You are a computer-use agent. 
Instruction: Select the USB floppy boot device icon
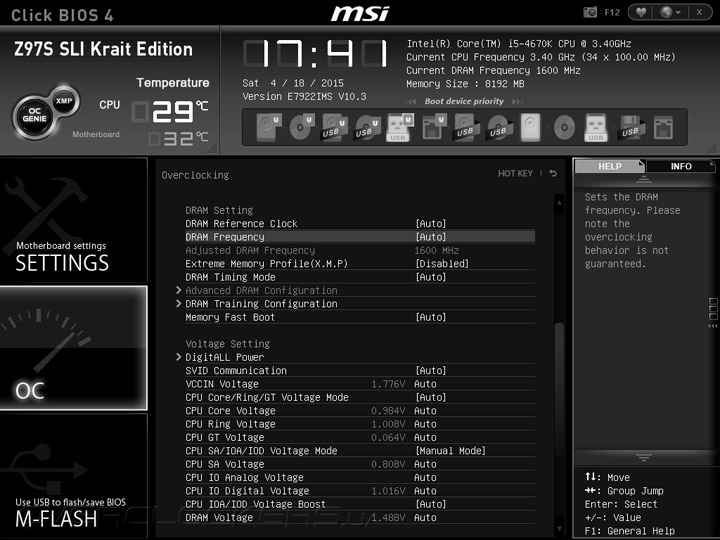pos(631,127)
